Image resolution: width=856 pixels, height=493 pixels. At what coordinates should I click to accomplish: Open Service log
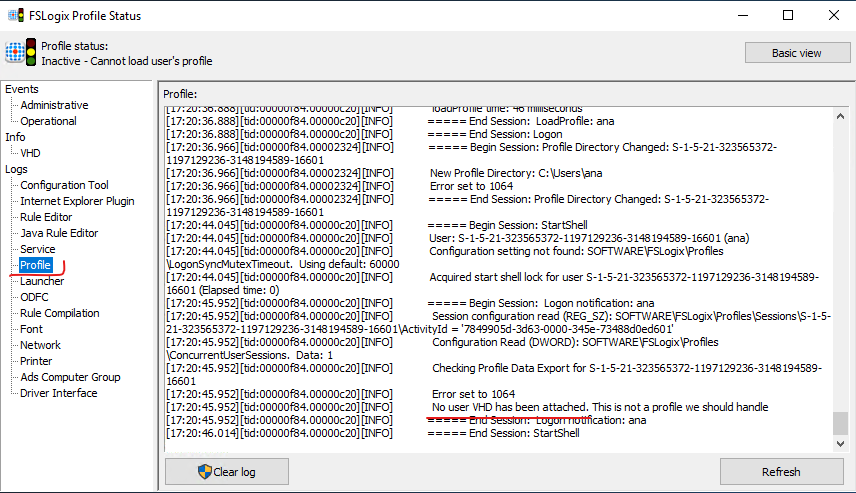click(38, 249)
